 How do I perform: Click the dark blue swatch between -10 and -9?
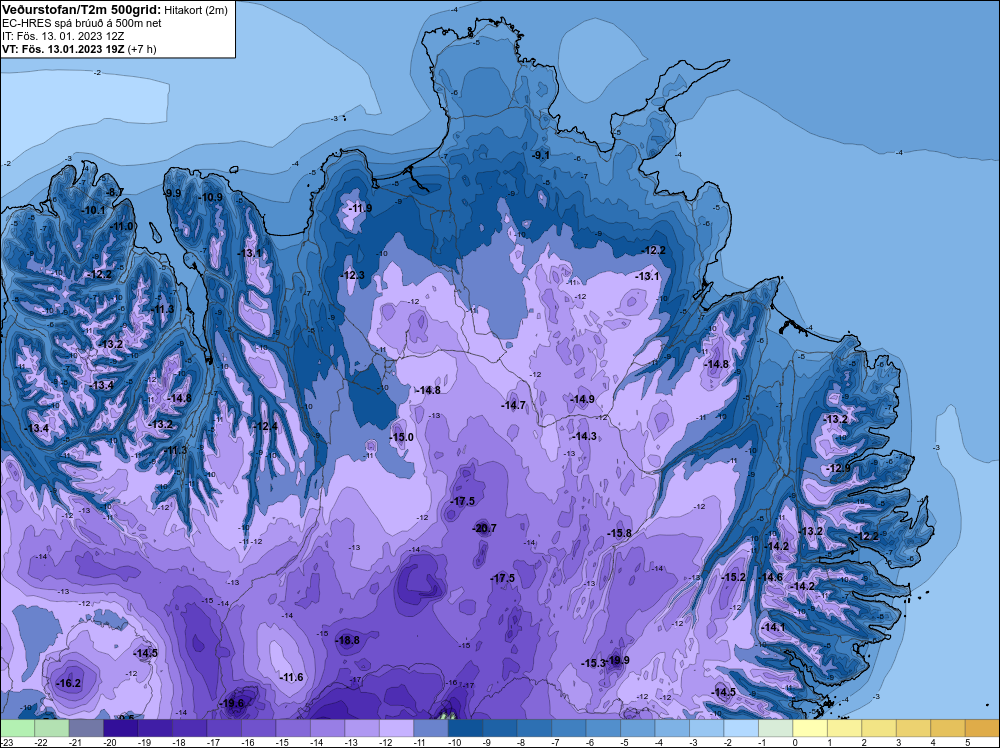pyautogui.click(x=465, y=728)
